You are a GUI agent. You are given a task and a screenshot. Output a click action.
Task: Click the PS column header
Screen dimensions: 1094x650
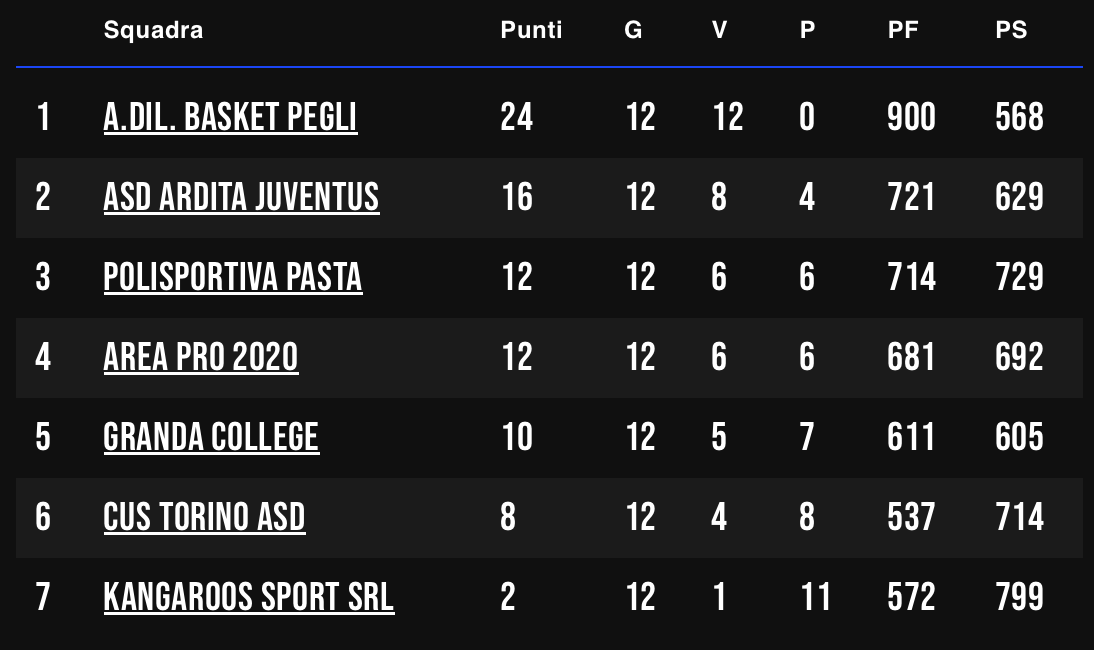tap(1011, 30)
